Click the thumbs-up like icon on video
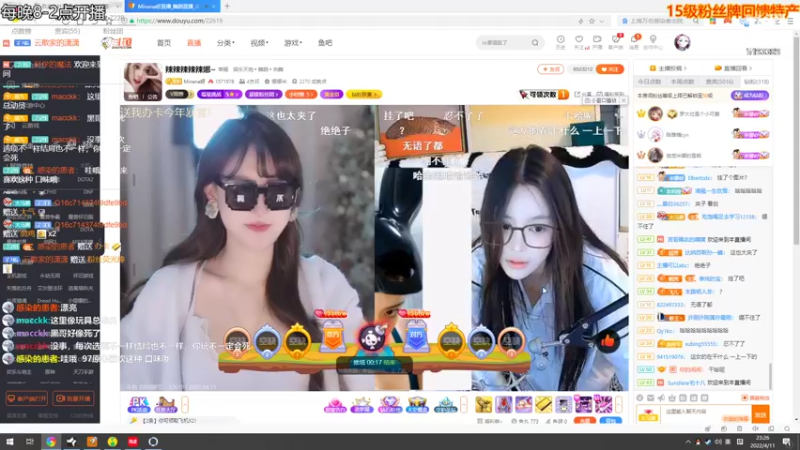This screenshot has height=450, width=800. (x=607, y=341)
